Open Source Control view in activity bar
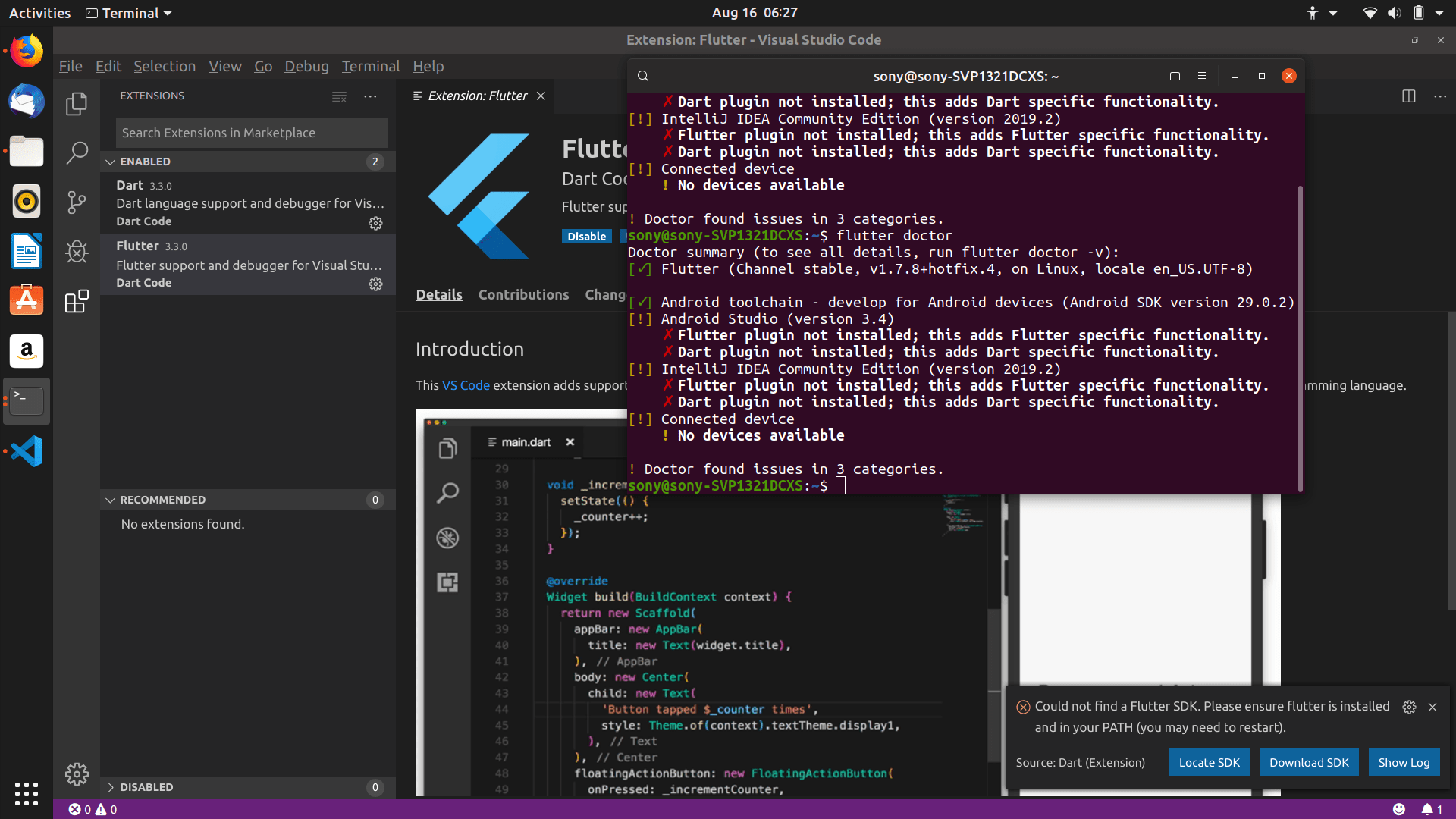 [x=77, y=202]
